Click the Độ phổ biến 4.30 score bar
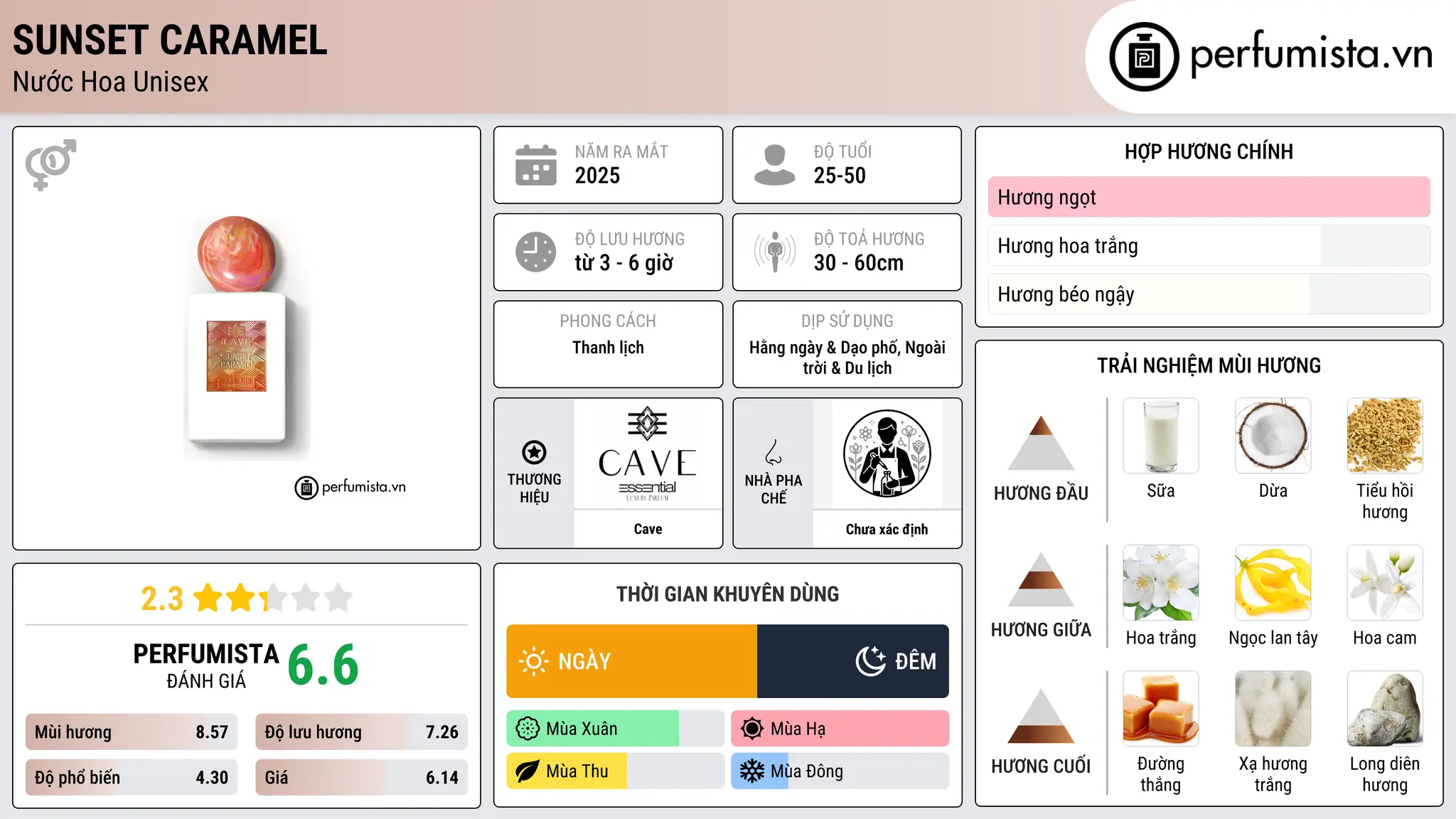The width and height of the screenshot is (1456, 819). 132,777
